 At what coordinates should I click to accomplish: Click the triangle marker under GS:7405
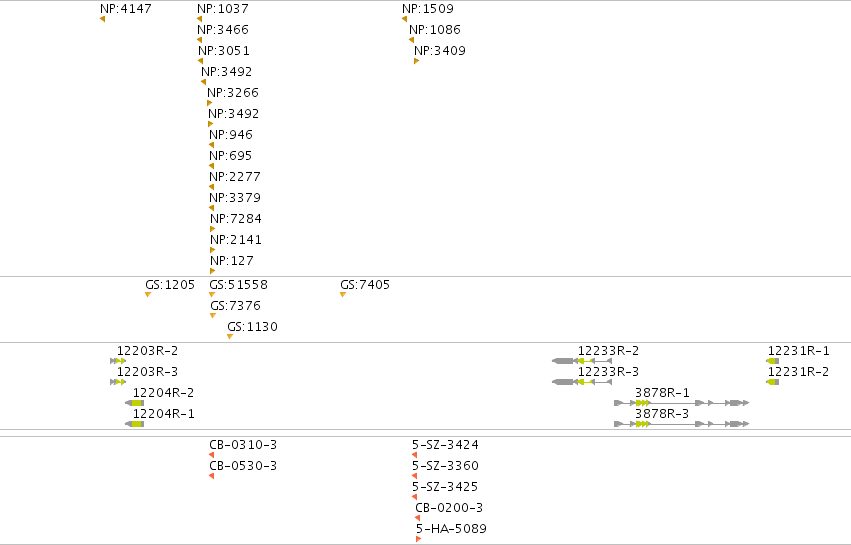coord(342,295)
